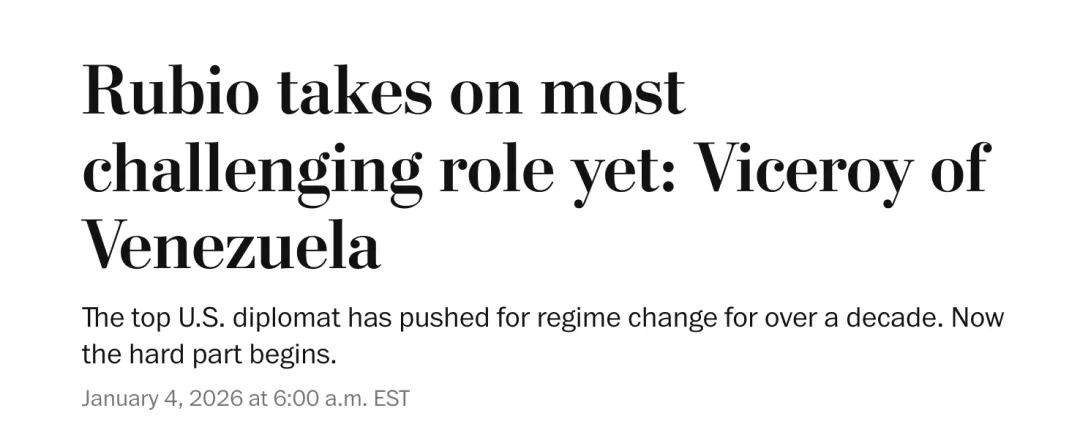Click the "January 4, 2026" publication date

[x=160, y=398]
